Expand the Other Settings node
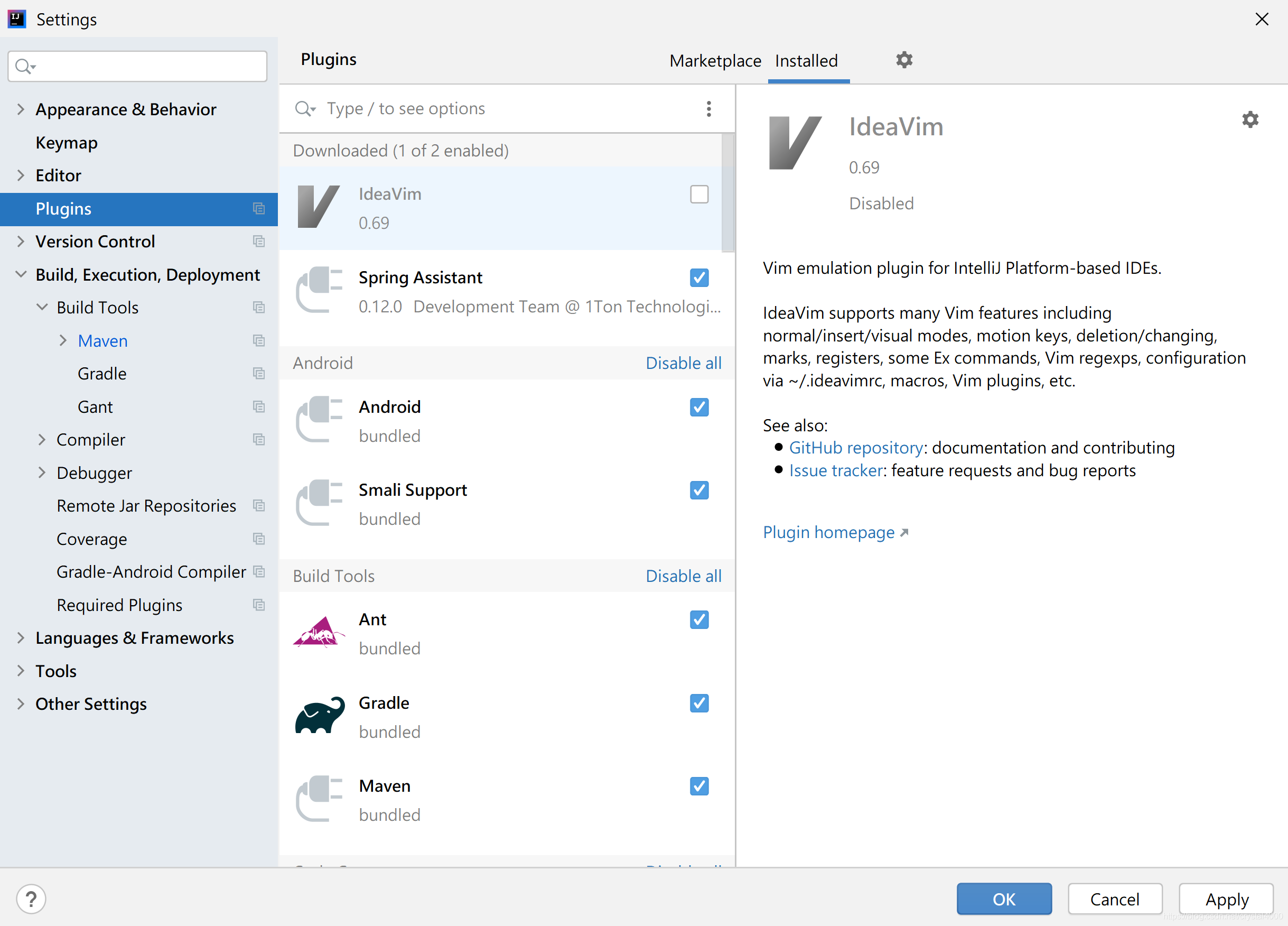The image size is (1288, 926). pos(21,704)
